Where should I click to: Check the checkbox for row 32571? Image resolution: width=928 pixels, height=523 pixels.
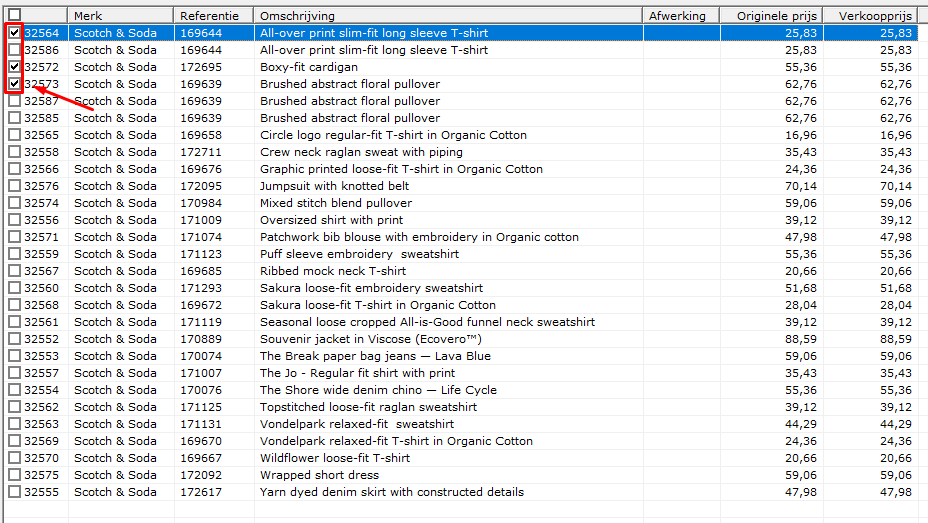[x=15, y=237]
